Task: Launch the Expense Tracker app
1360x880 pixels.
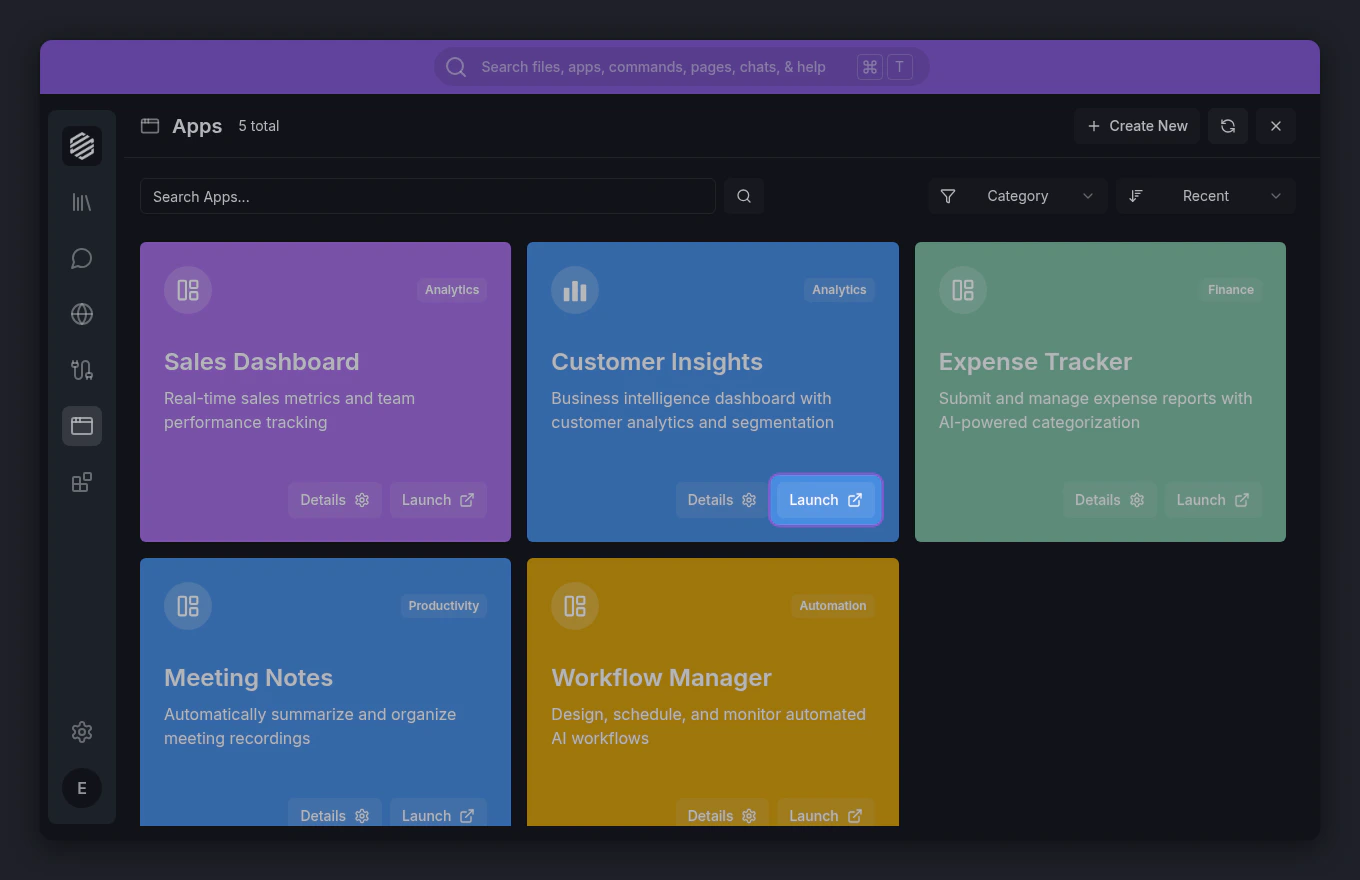Action: point(1213,500)
